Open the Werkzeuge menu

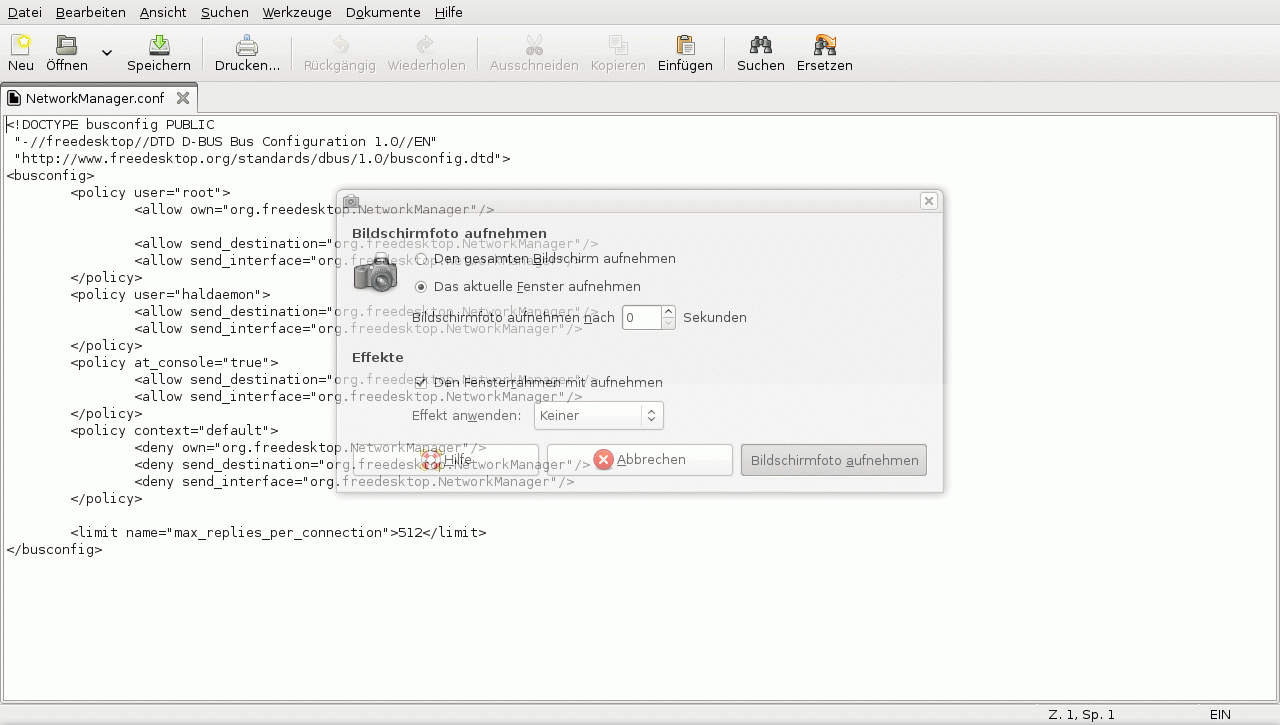[297, 12]
